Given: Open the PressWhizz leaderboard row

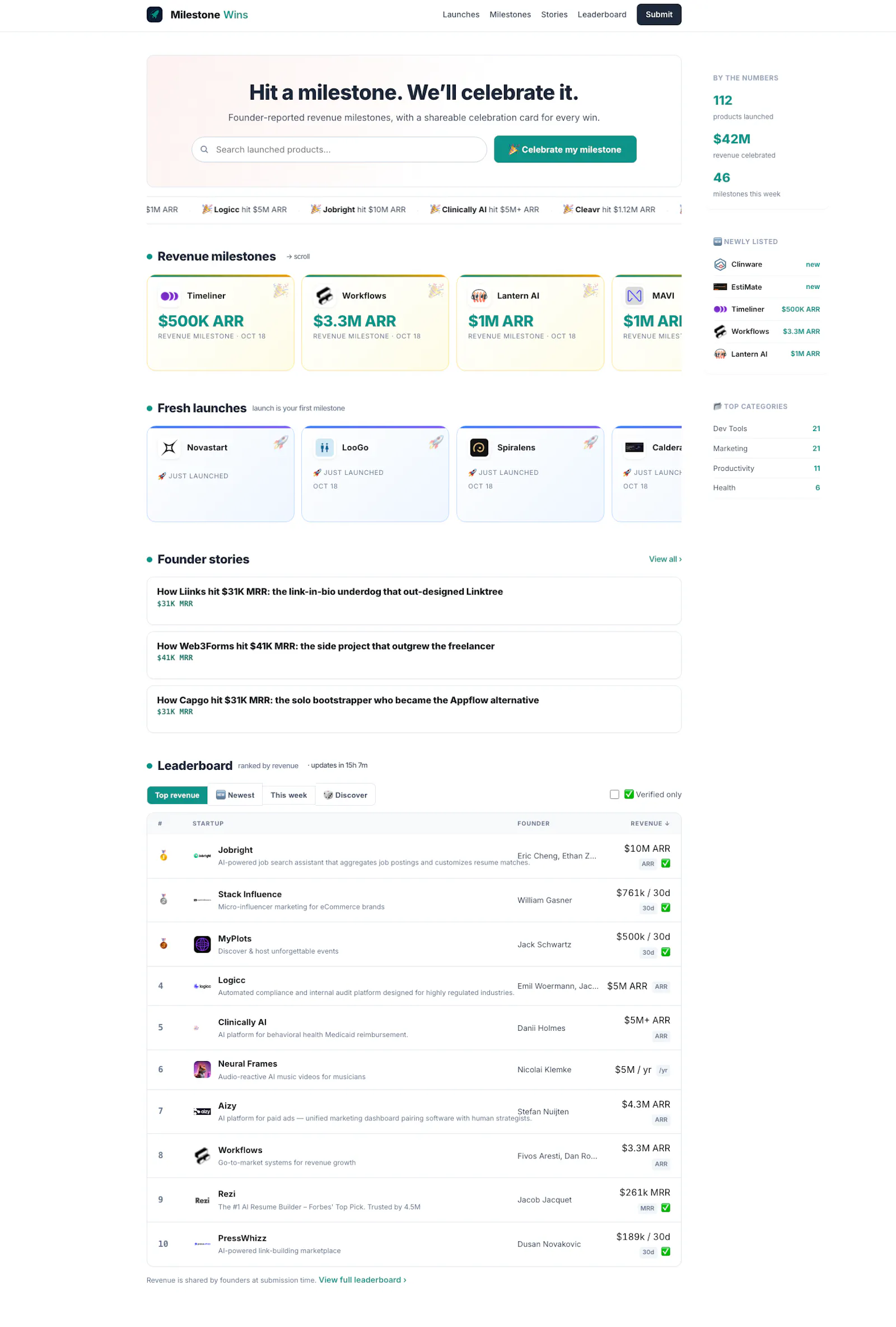Looking at the screenshot, I should [x=413, y=1244].
